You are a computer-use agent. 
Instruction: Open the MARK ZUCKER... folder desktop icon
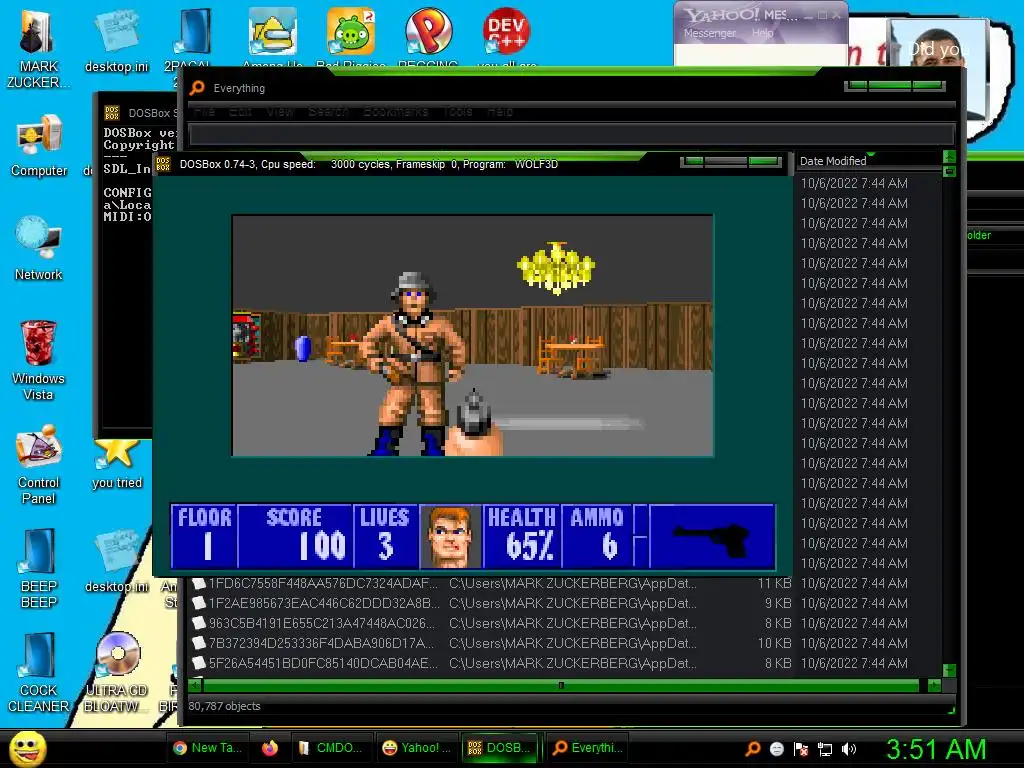(38, 49)
